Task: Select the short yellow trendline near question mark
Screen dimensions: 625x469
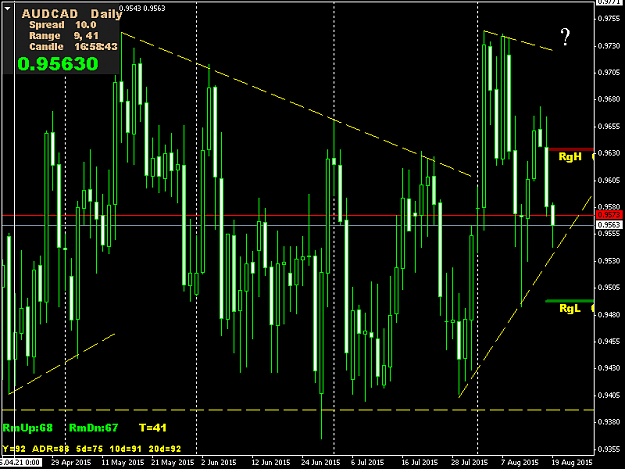Action: [x=518, y=40]
